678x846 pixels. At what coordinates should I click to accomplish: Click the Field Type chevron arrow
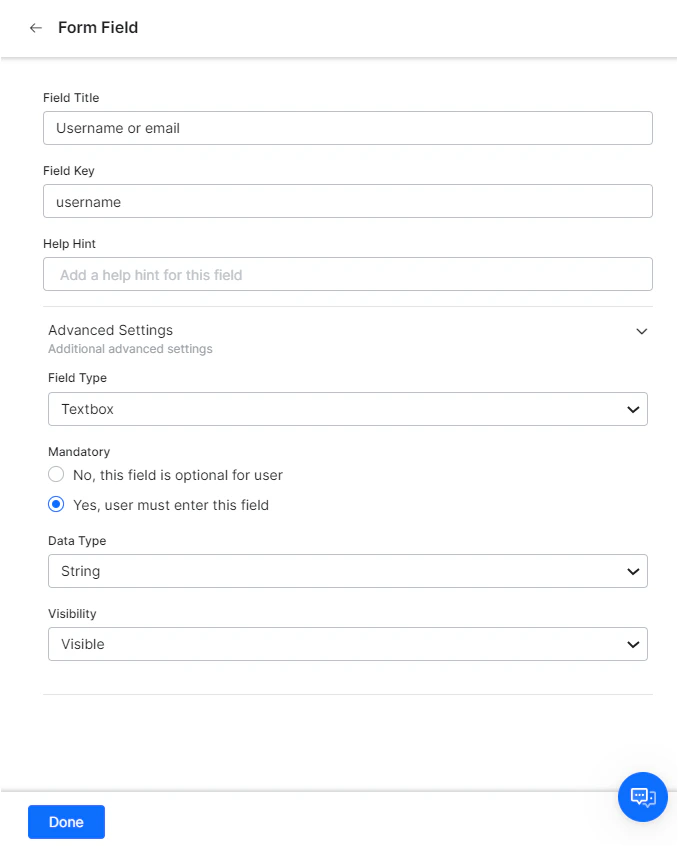[632, 409]
